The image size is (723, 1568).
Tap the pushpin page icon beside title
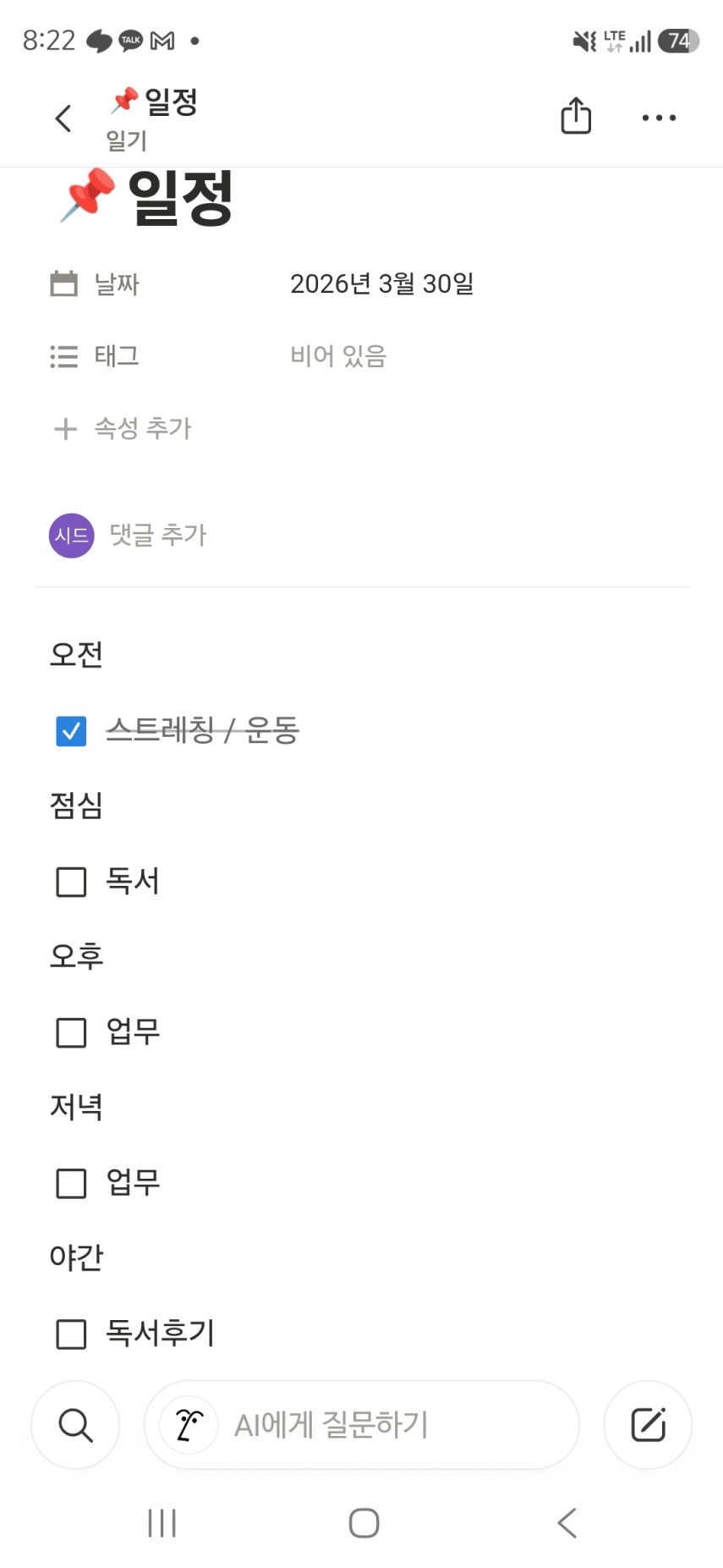click(88, 195)
